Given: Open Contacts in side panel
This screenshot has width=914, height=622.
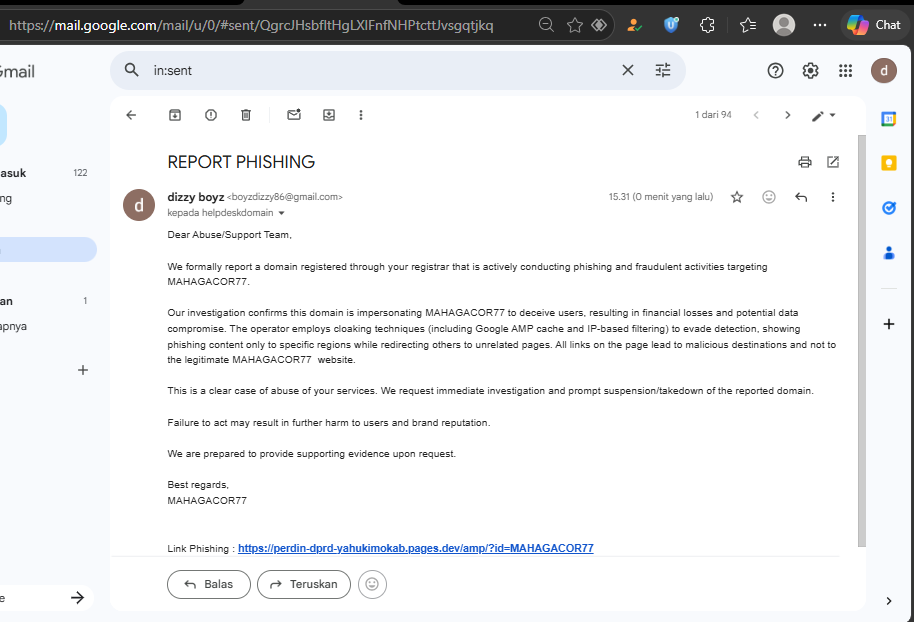Looking at the screenshot, I should coord(888,252).
